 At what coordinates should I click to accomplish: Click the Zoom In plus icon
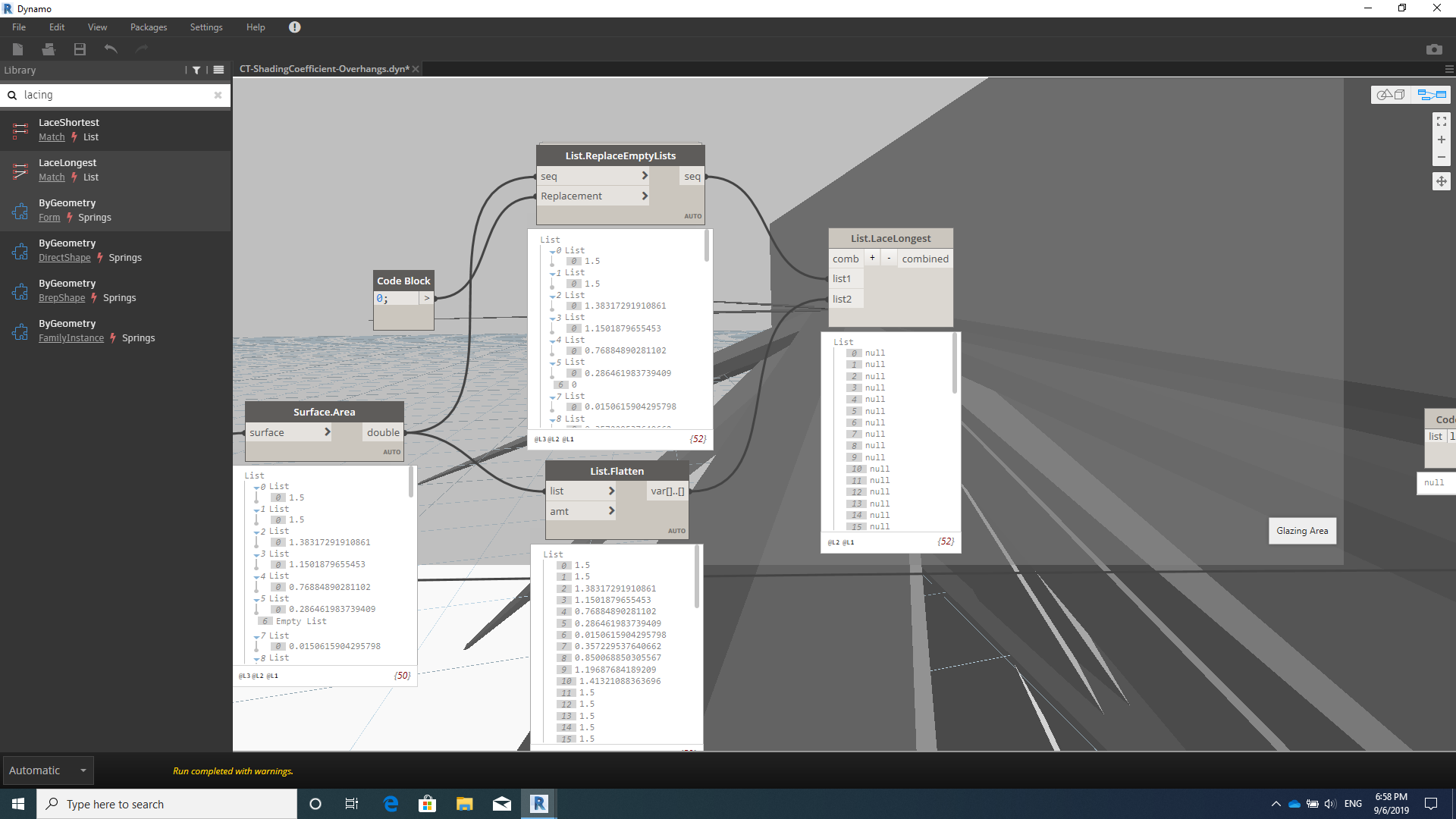click(x=1441, y=140)
